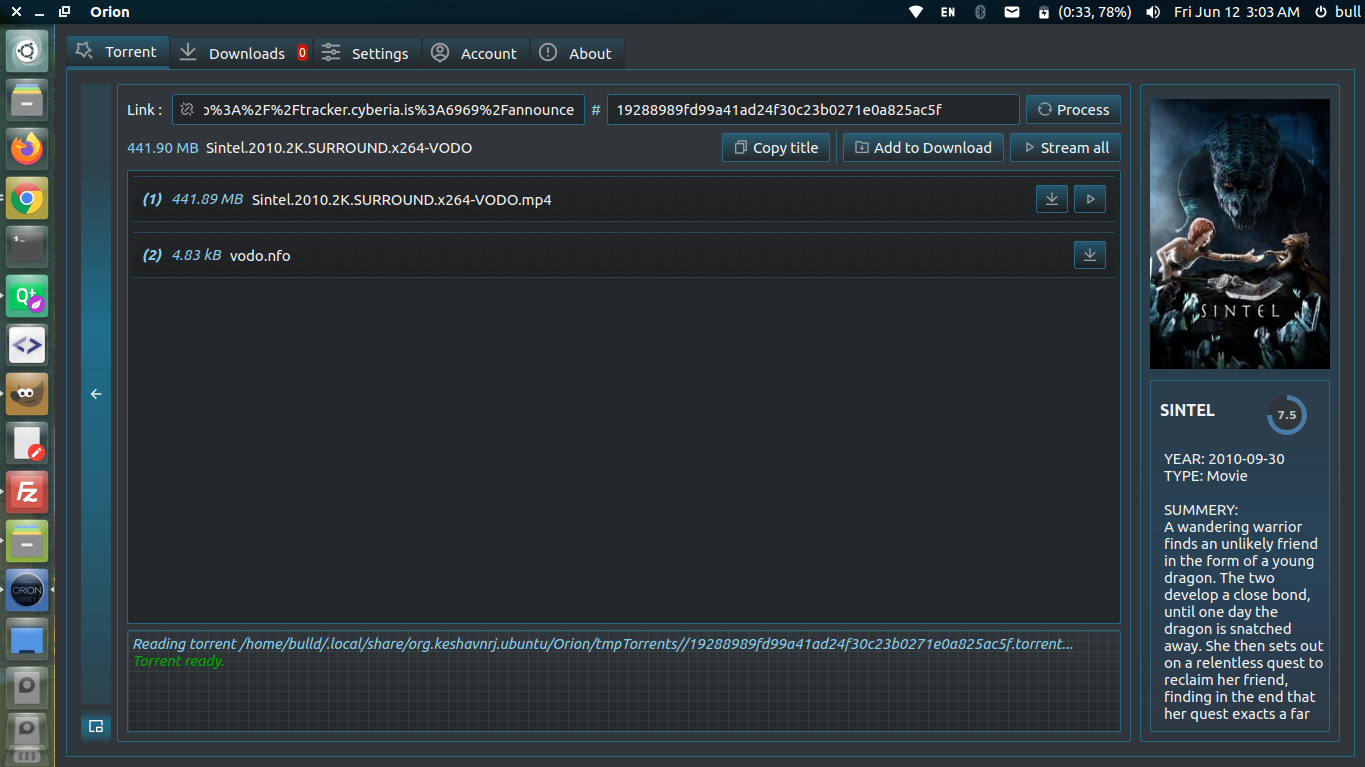The image size is (1365, 767).
Task: Click Add to Download
Action: click(x=922, y=147)
